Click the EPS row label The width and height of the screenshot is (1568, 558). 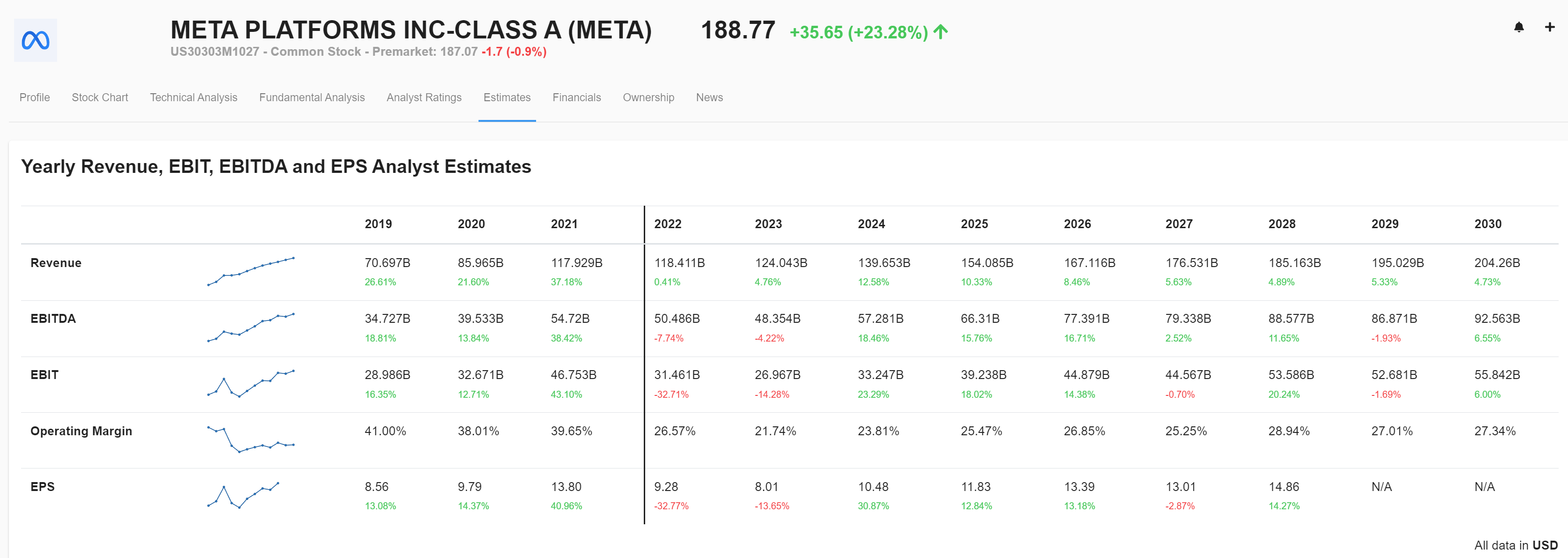click(43, 487)
